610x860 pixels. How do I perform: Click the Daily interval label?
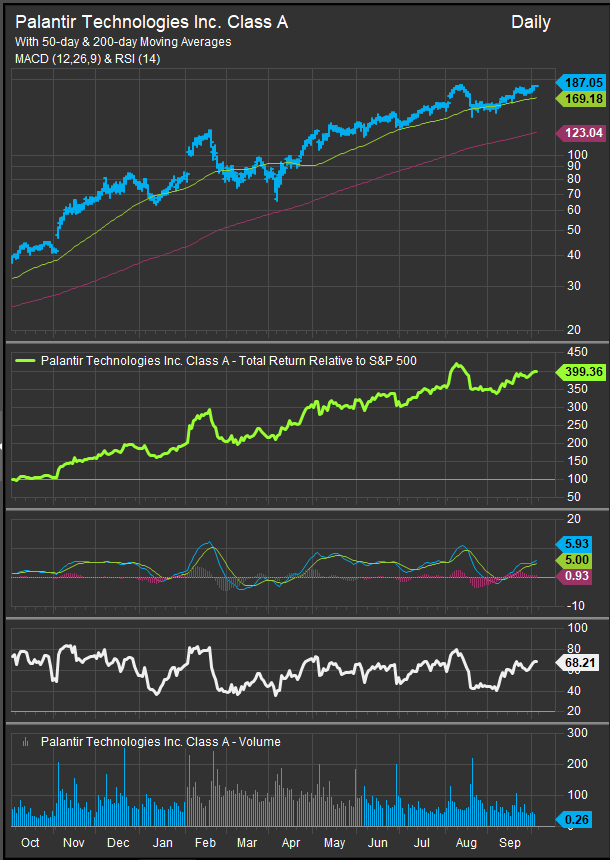click(x=530, y=22)
